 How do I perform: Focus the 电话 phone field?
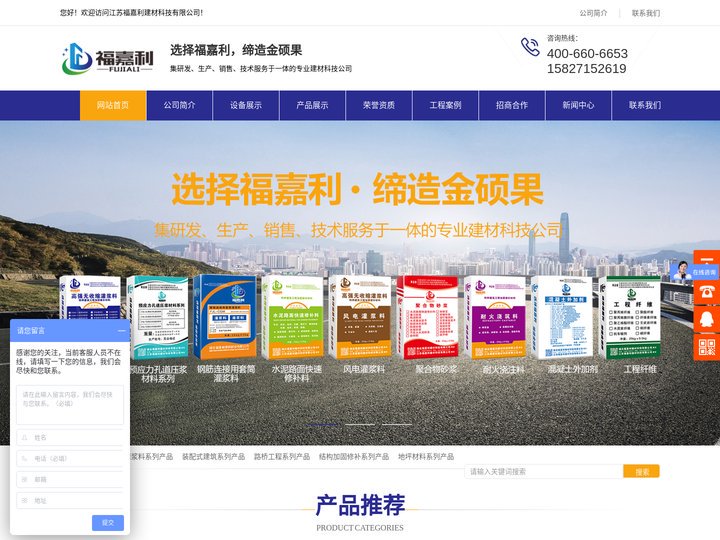[x=70, y=458]
